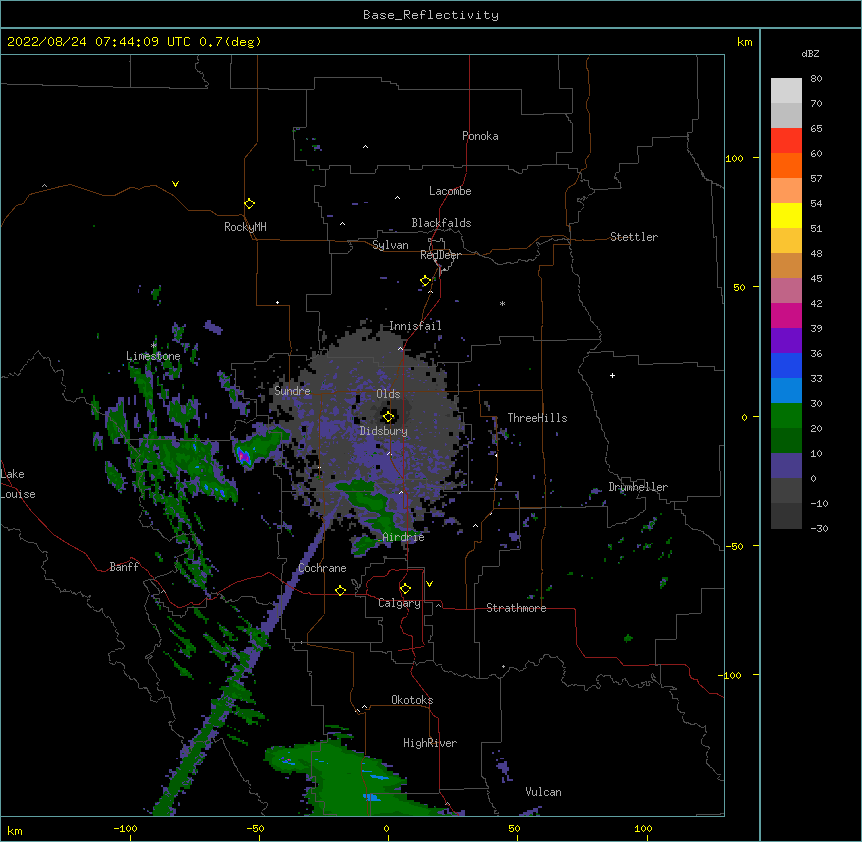Click the 45 value in the dBZ legend
The image size is (862, 842).
point(816,279)
